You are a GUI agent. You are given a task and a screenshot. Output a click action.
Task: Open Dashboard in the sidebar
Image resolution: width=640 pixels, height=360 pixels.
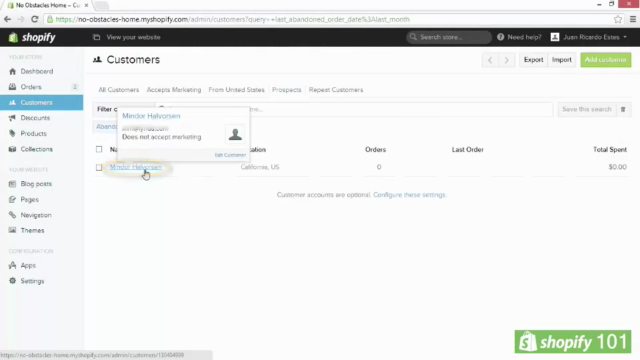coord(37,71)
